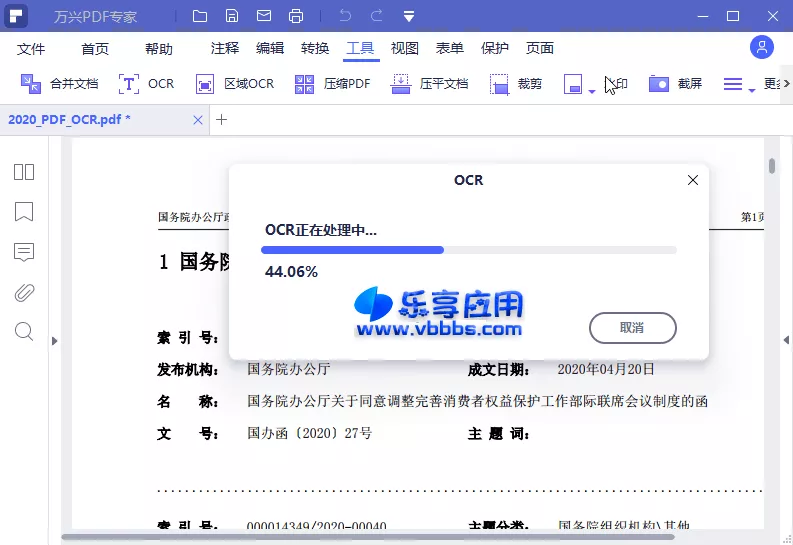Open the bookmarks panel icon
Viewport: 793px width, 545px height.
(24, 212)
